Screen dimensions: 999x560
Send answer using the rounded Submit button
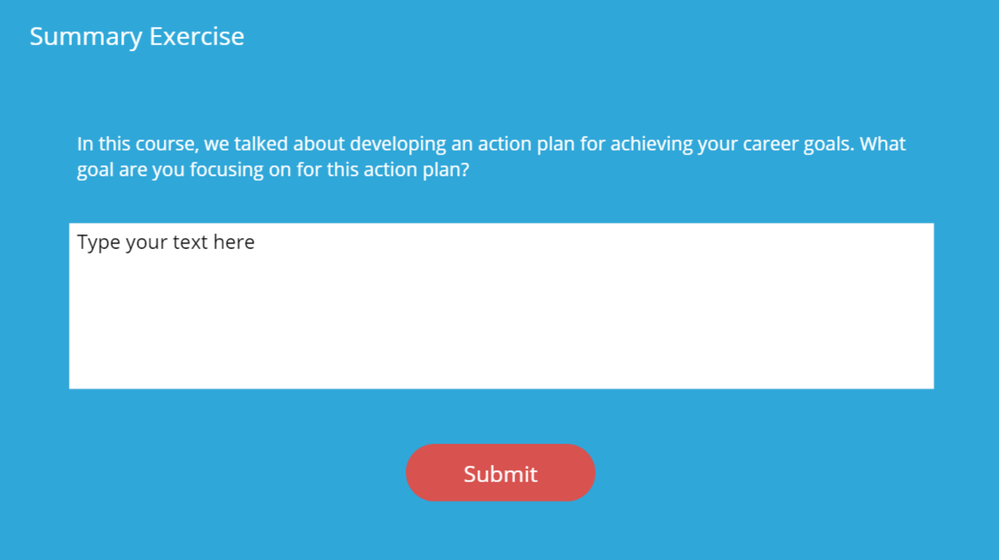pos(500,473)
